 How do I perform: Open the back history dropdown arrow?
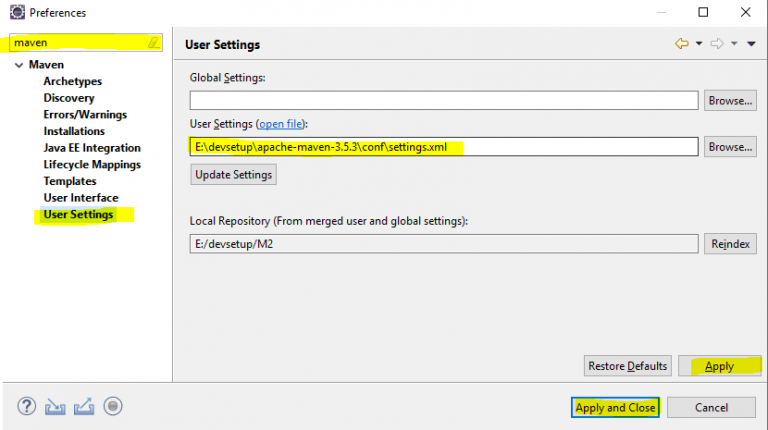[699, 44]
